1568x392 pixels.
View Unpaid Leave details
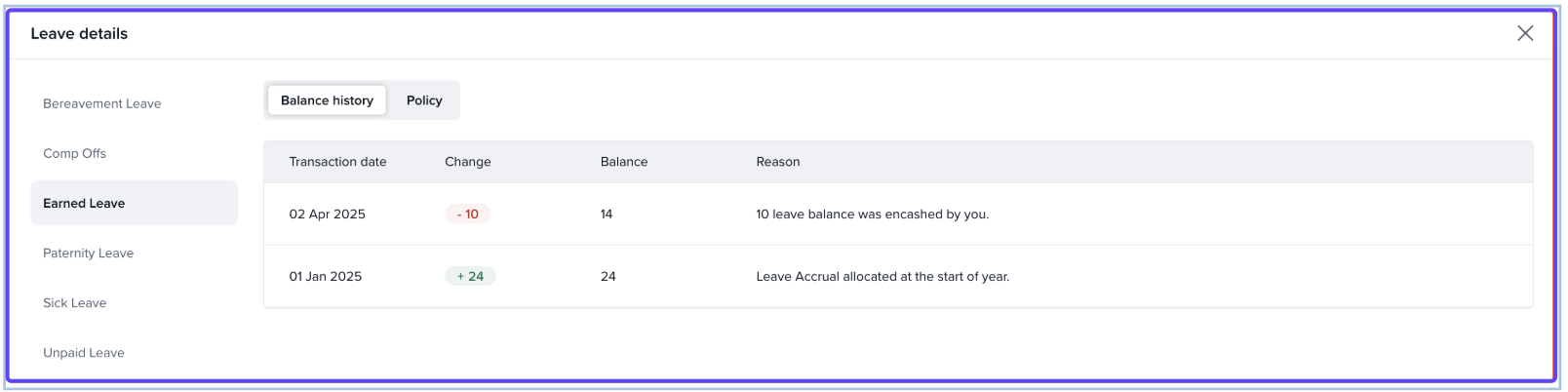pos(83,352)
